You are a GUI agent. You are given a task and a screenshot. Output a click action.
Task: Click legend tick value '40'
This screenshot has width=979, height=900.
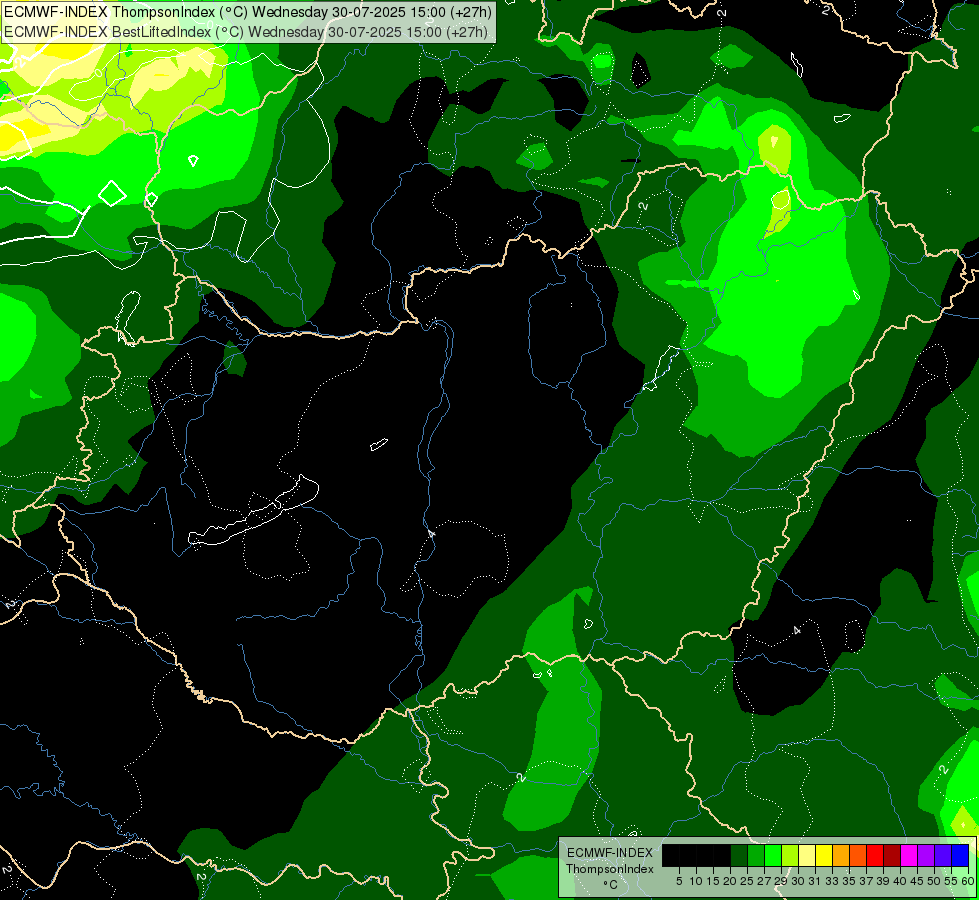900,881
